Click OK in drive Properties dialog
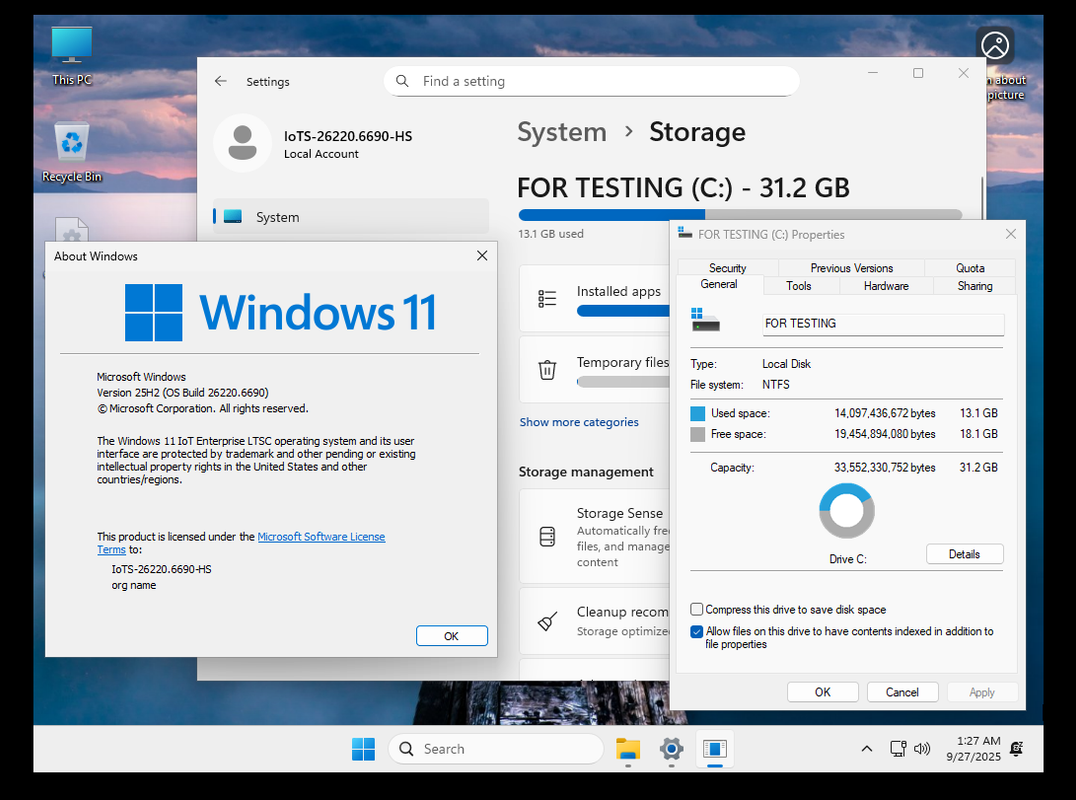The width and height of the screenshot is (1076, 800). coord(822,692)
